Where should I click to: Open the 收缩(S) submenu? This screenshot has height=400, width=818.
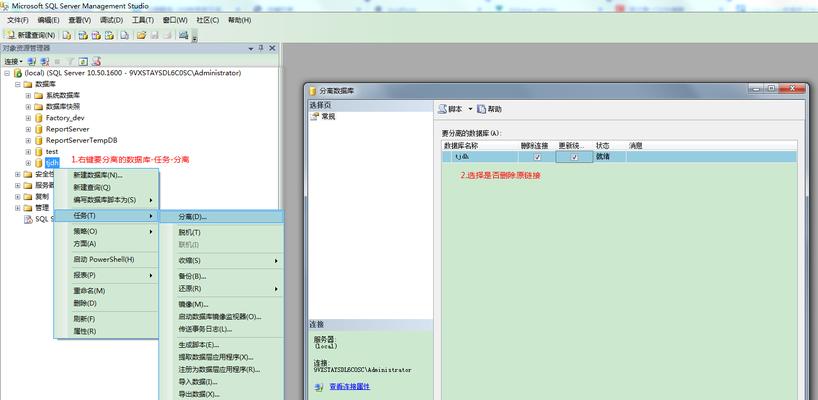pos(221,260)
